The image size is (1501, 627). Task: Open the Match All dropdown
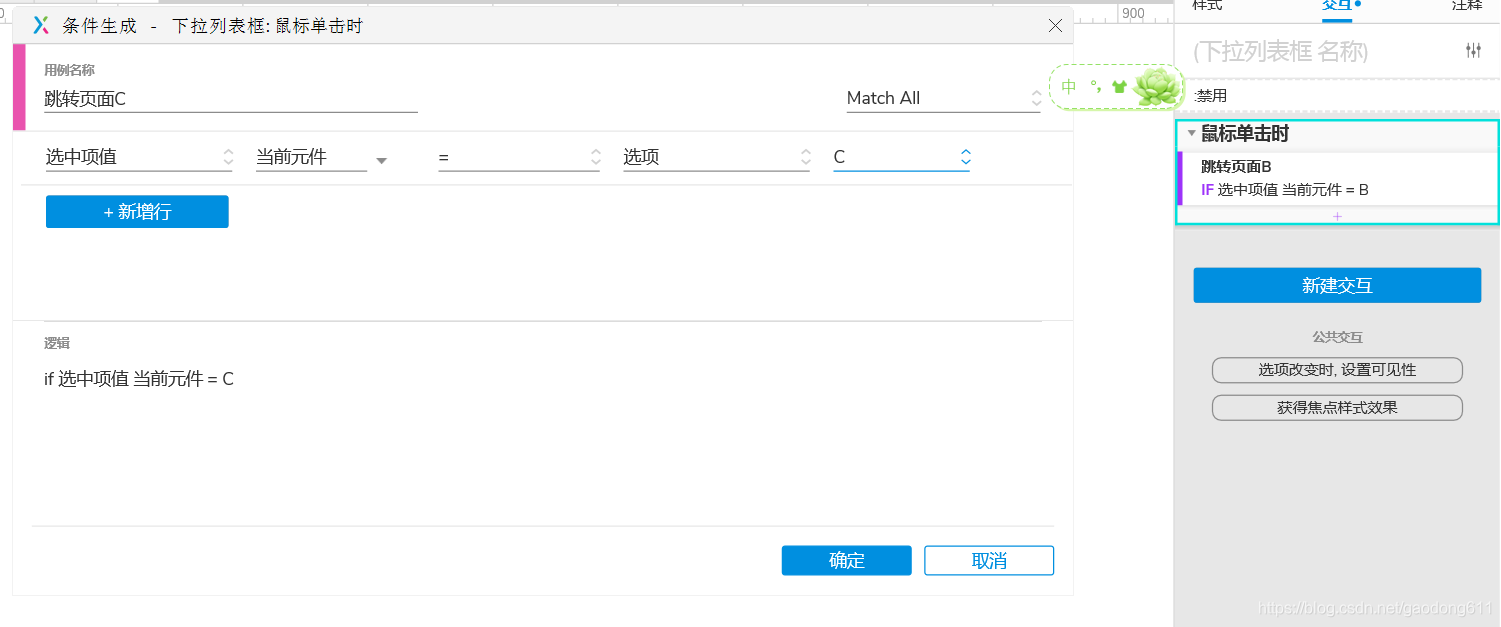click(943, 98)
